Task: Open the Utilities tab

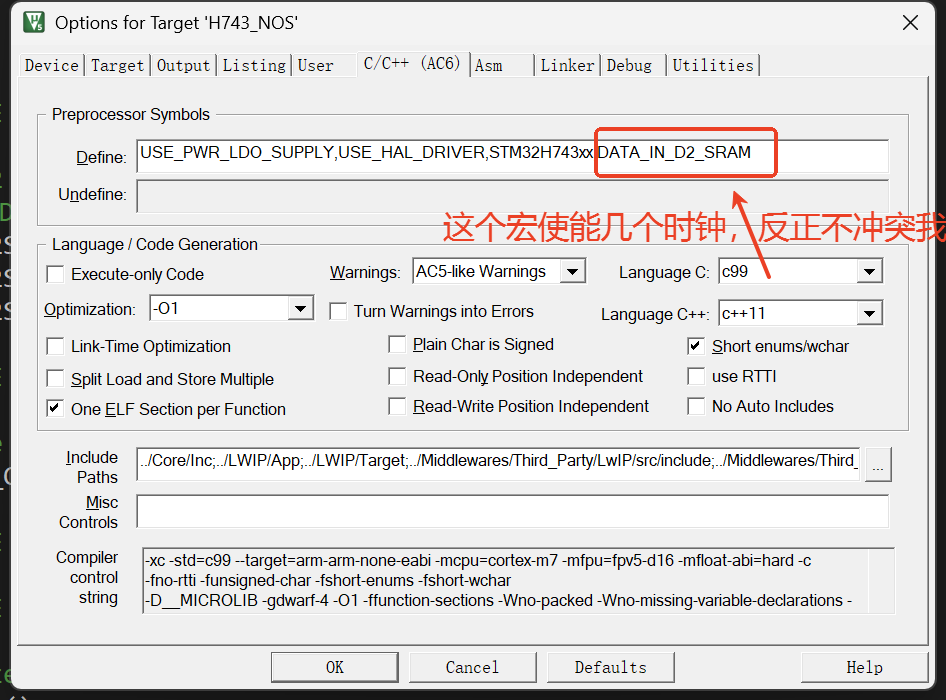Action: click(x=713, y=65)
